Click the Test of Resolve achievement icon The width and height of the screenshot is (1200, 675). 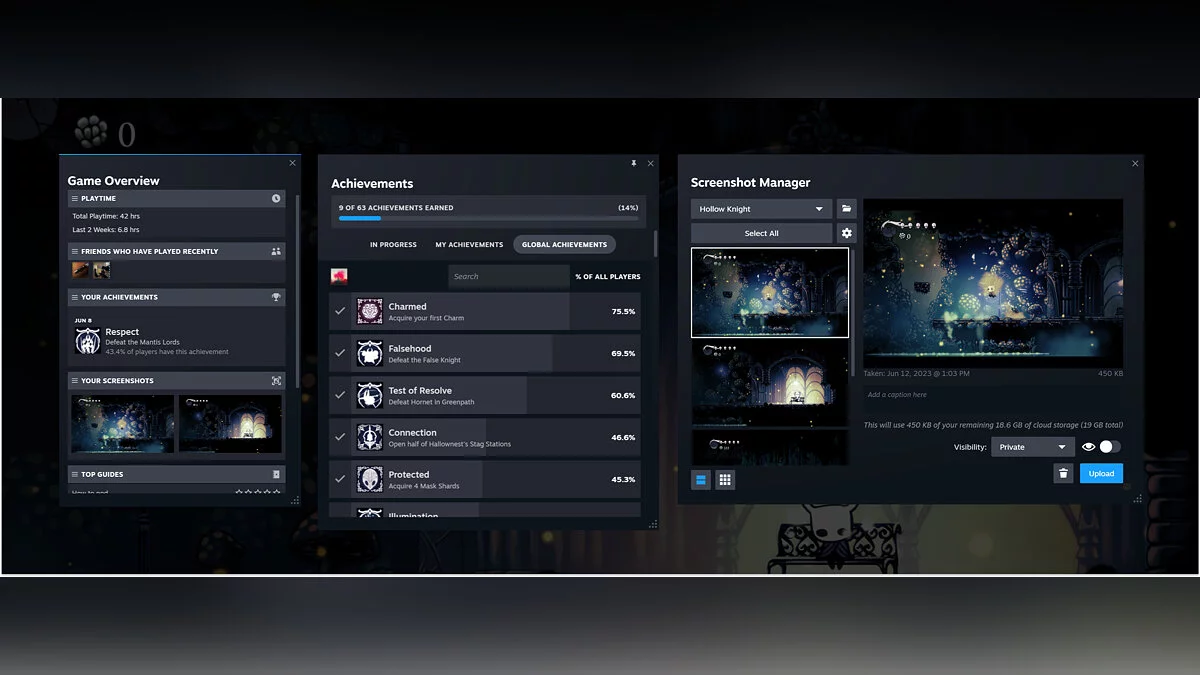pos(370,395)
